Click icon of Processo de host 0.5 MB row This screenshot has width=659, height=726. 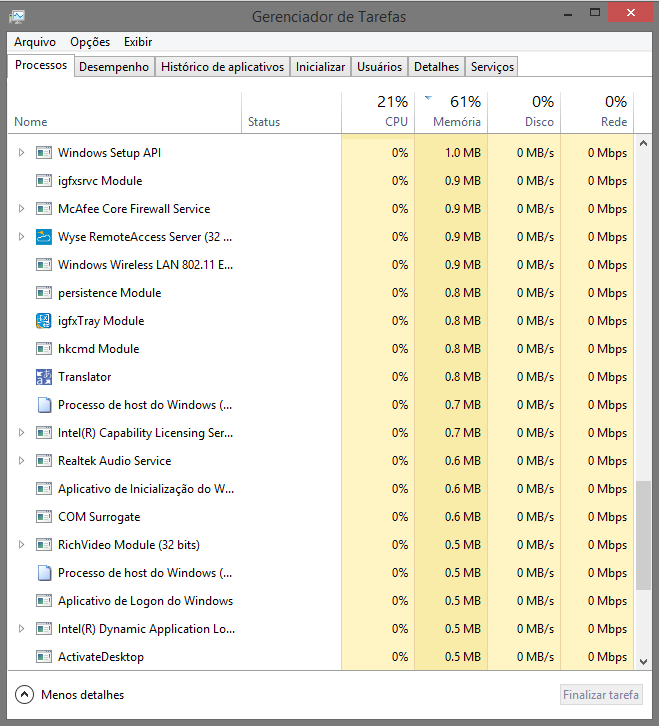tap(44, 573)
